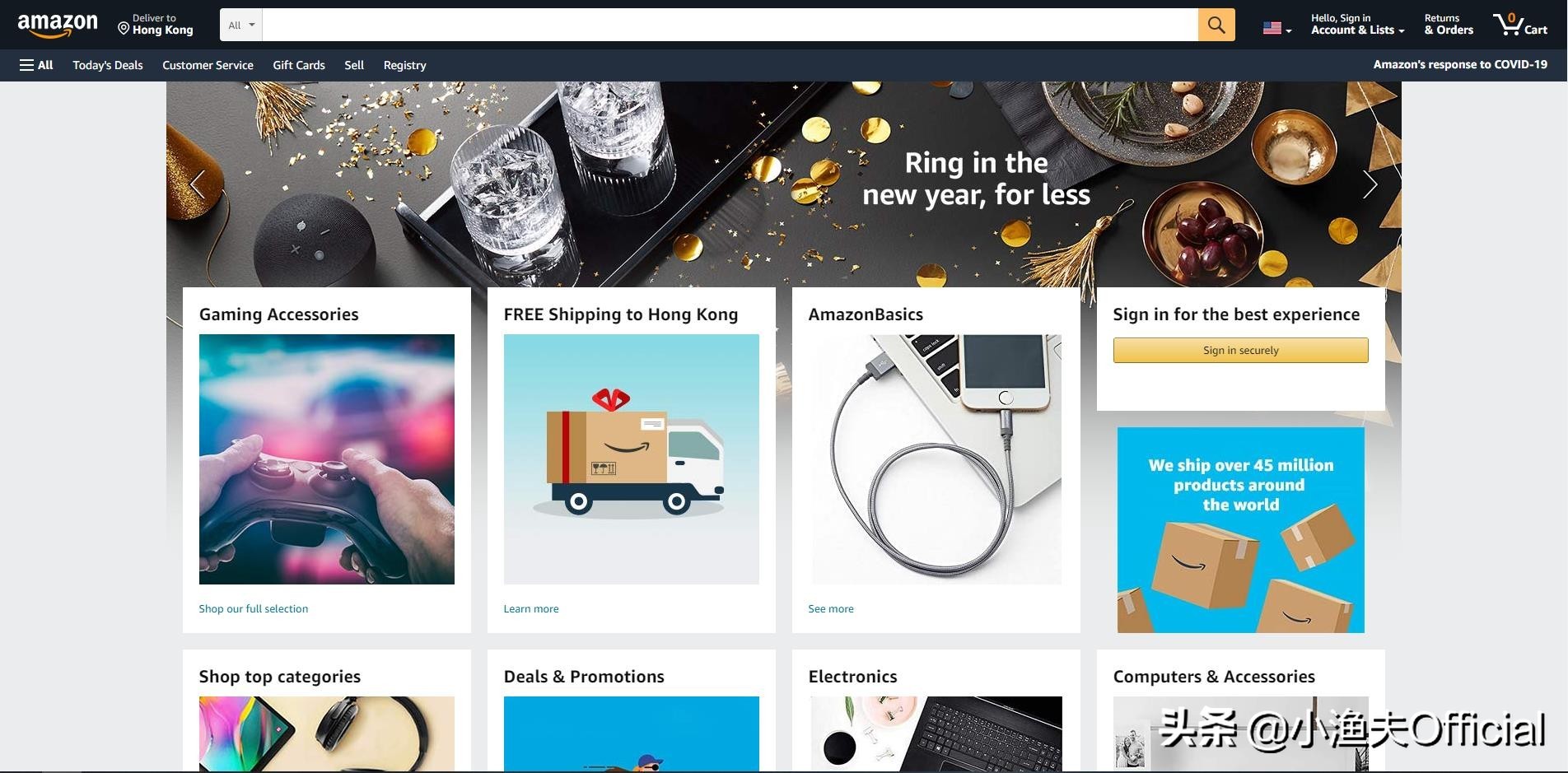This screenshot has width=1568, height=773.
Task: Click Amazon's response to COVID-19 link
Action: [1460, 64]
